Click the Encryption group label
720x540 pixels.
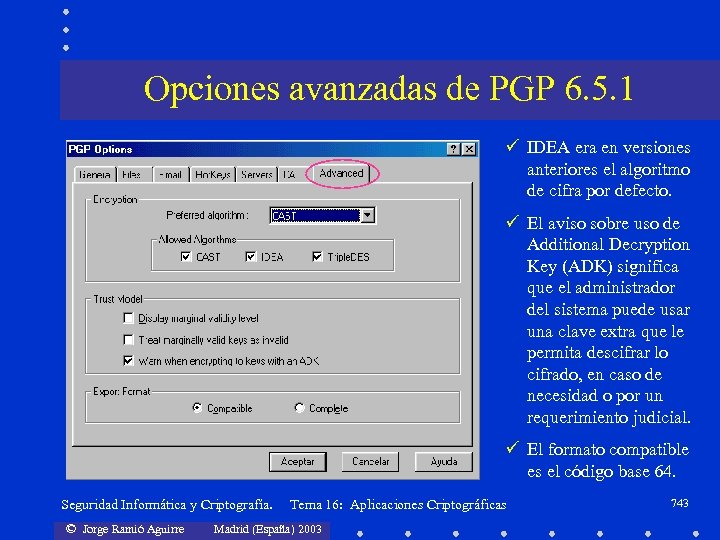coord(115,199)
